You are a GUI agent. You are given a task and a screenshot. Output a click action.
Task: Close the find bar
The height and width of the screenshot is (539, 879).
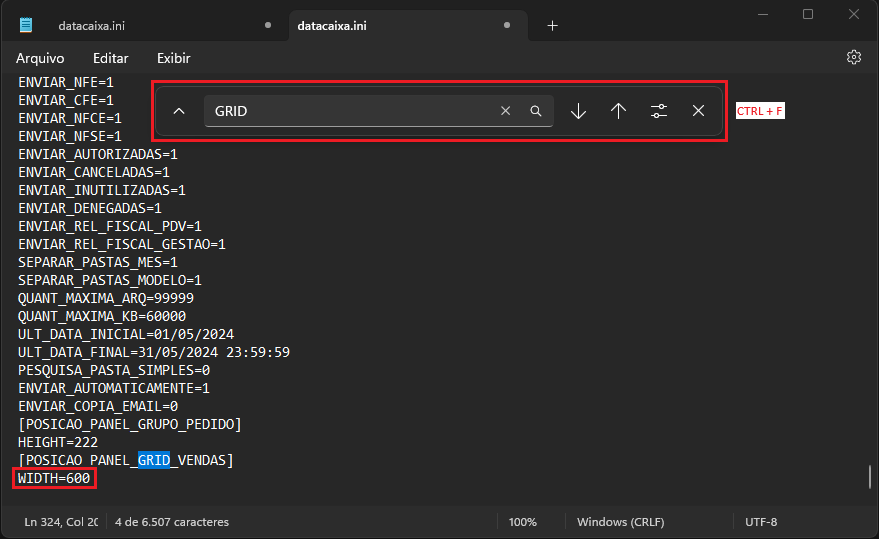[698, 111]
